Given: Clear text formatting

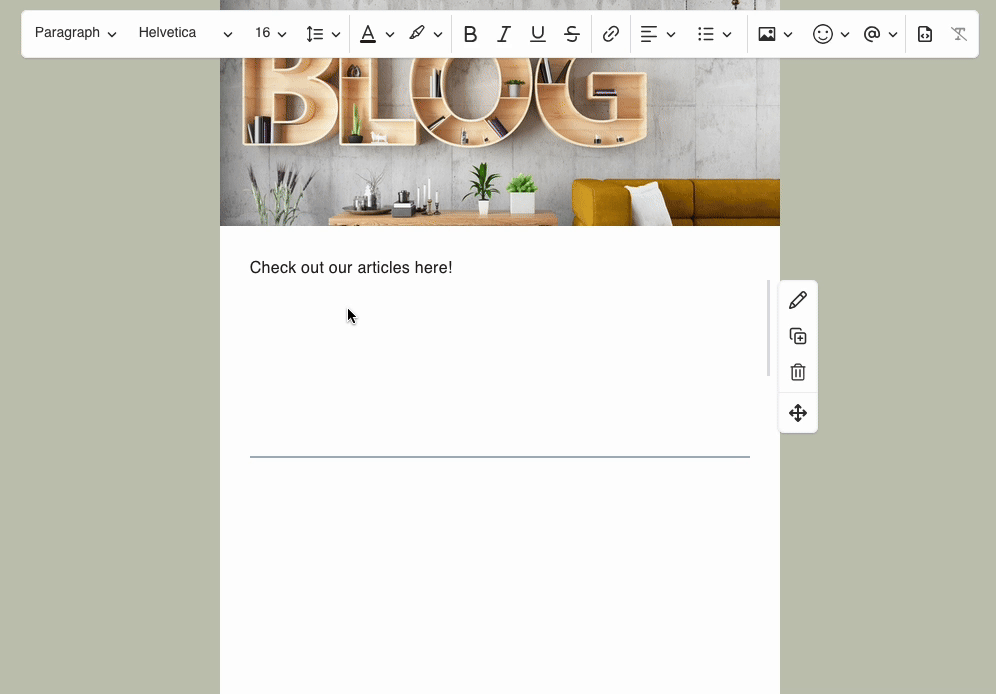Looking at the screenshot, I should pos(959,34).
